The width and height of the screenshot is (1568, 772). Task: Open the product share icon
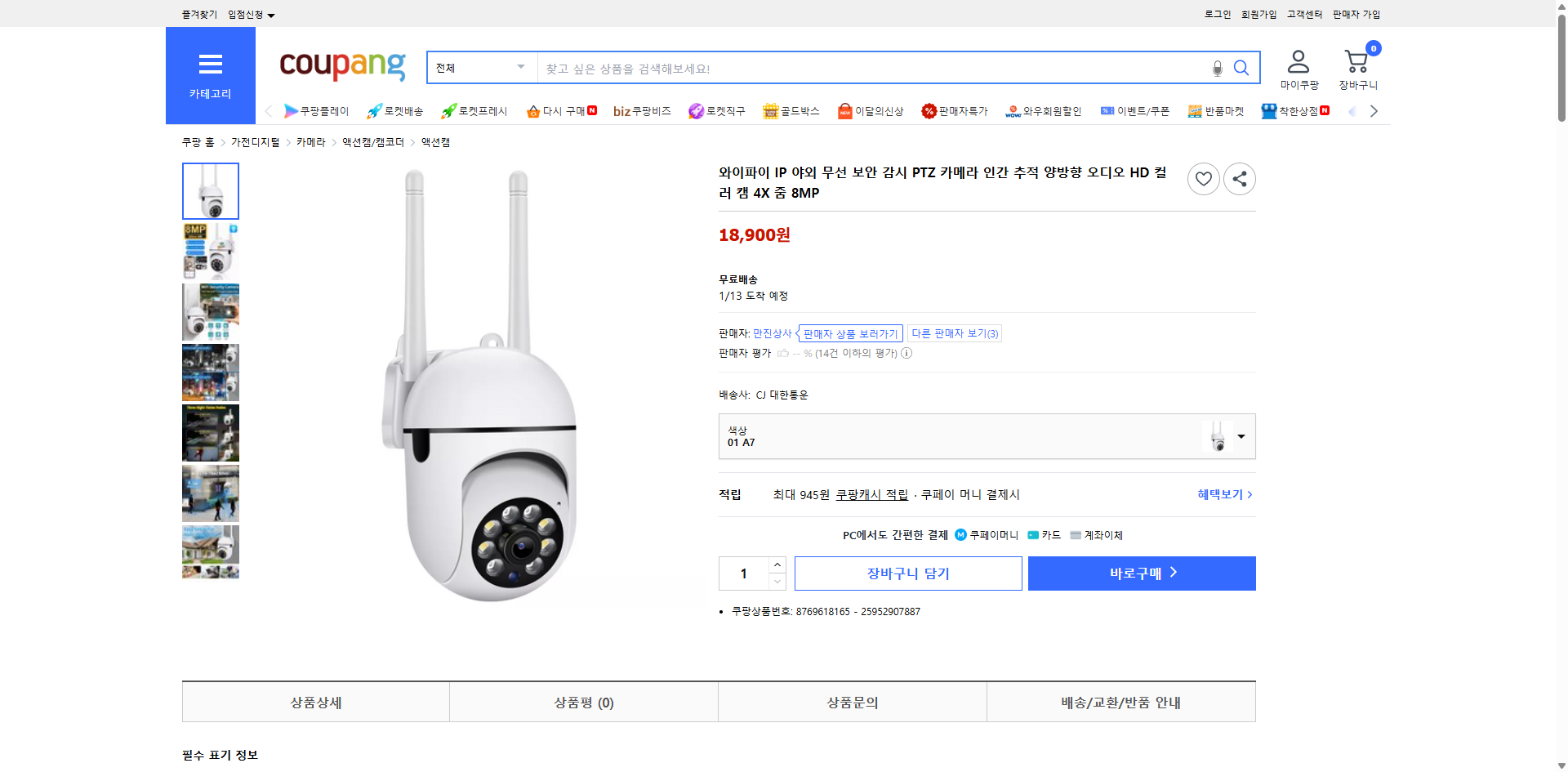tap(1239, 178)
